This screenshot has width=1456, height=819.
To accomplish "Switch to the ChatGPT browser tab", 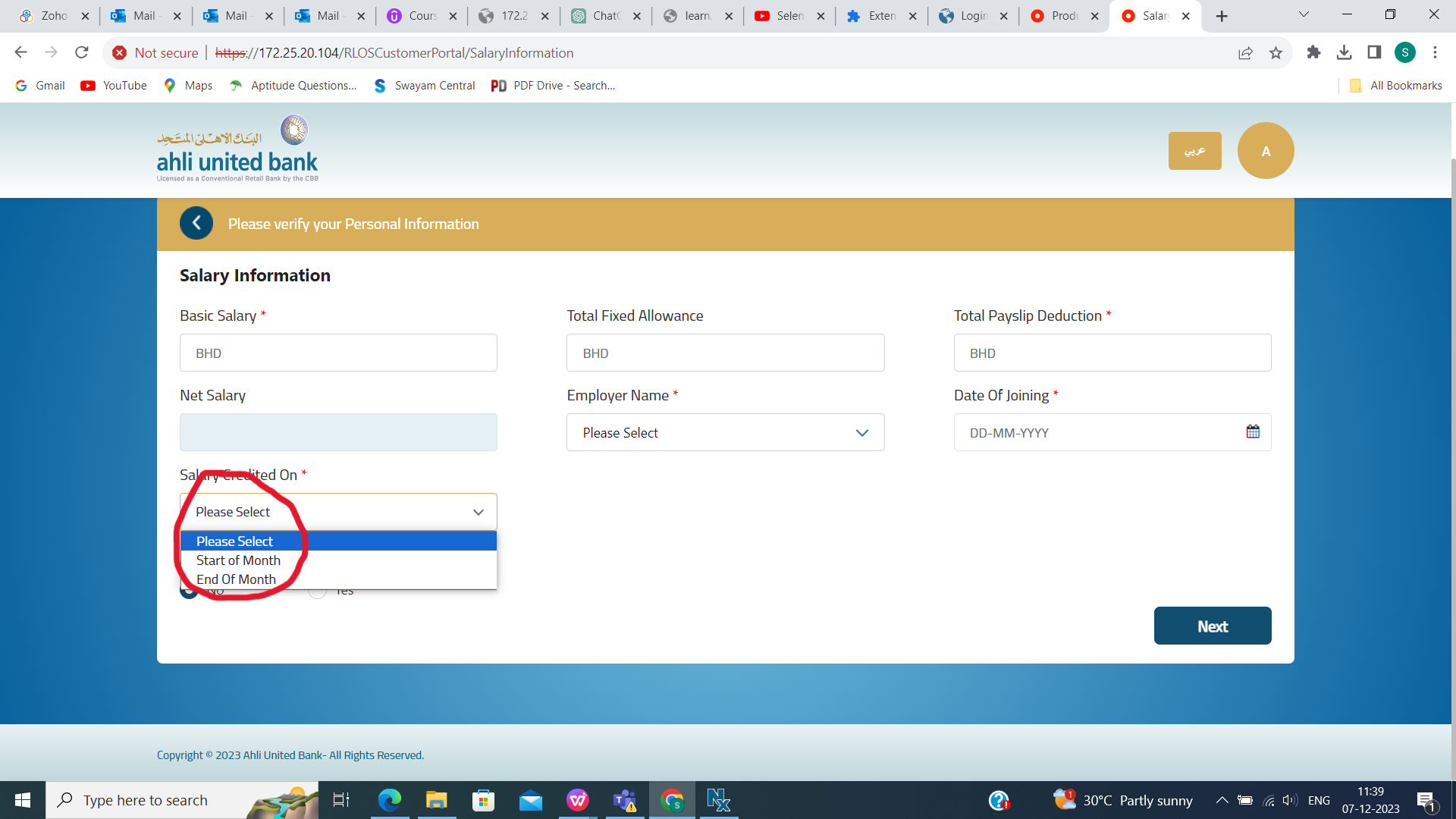I will coord(605,16).
